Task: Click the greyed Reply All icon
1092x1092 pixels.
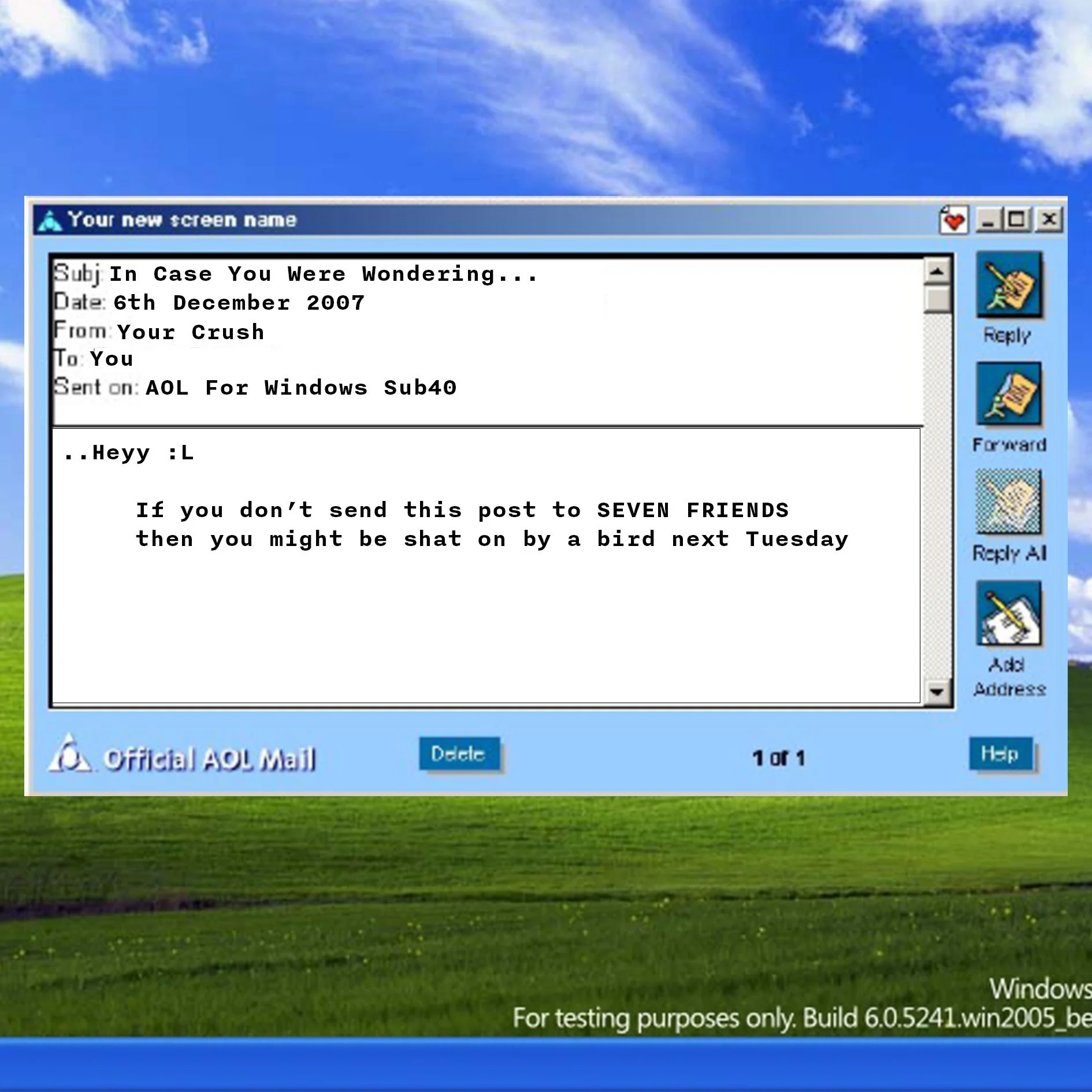Action: [1009, 502]
